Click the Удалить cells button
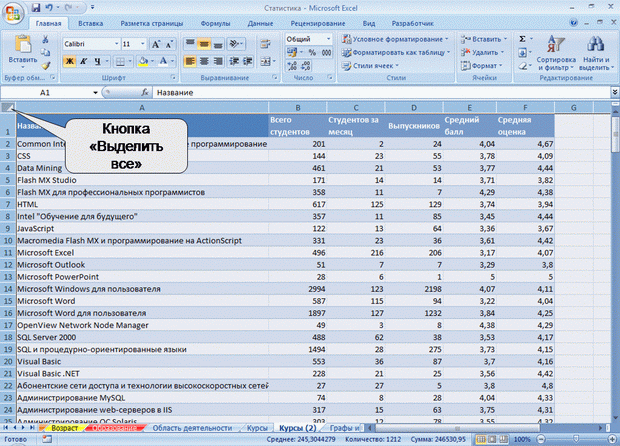Screen dimensions: 620x446 click(482, 52)
